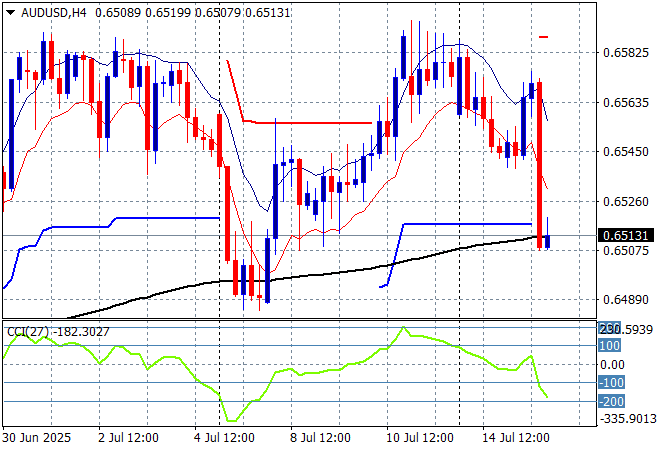Click the 0.65450 price axis label

[625, 151]
